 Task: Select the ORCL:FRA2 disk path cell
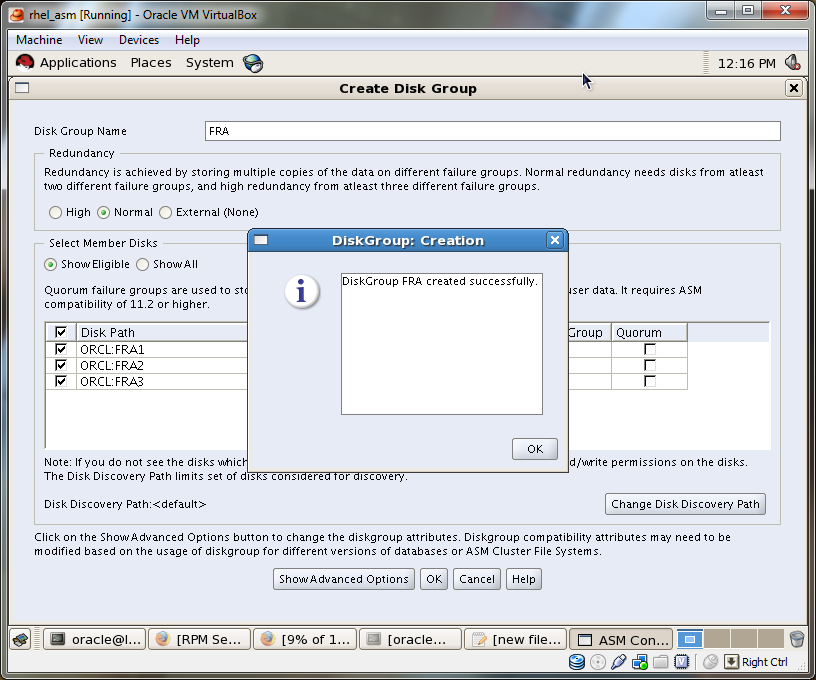click(x=162, y=365)
